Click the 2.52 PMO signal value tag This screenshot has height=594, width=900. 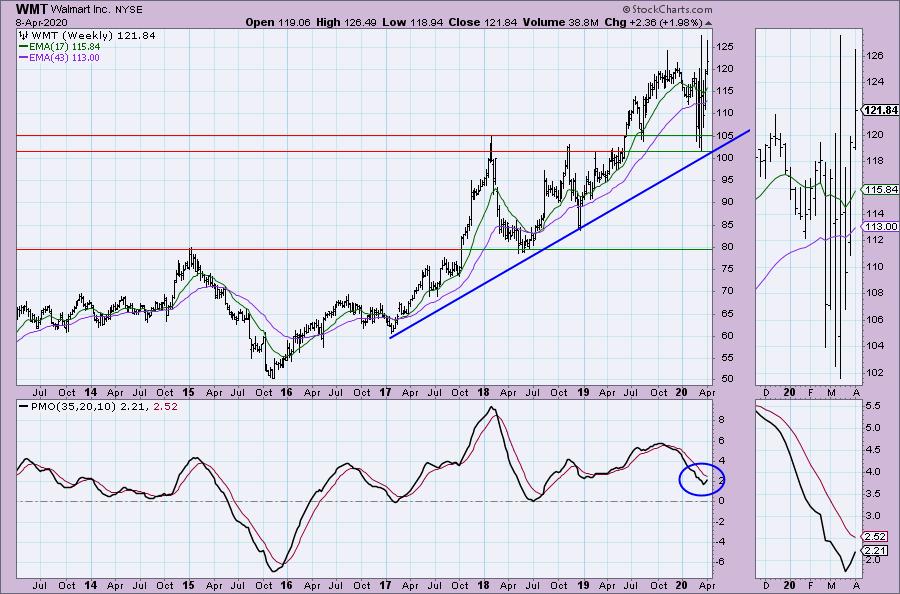pyautogui.click(x=875, y=537)
